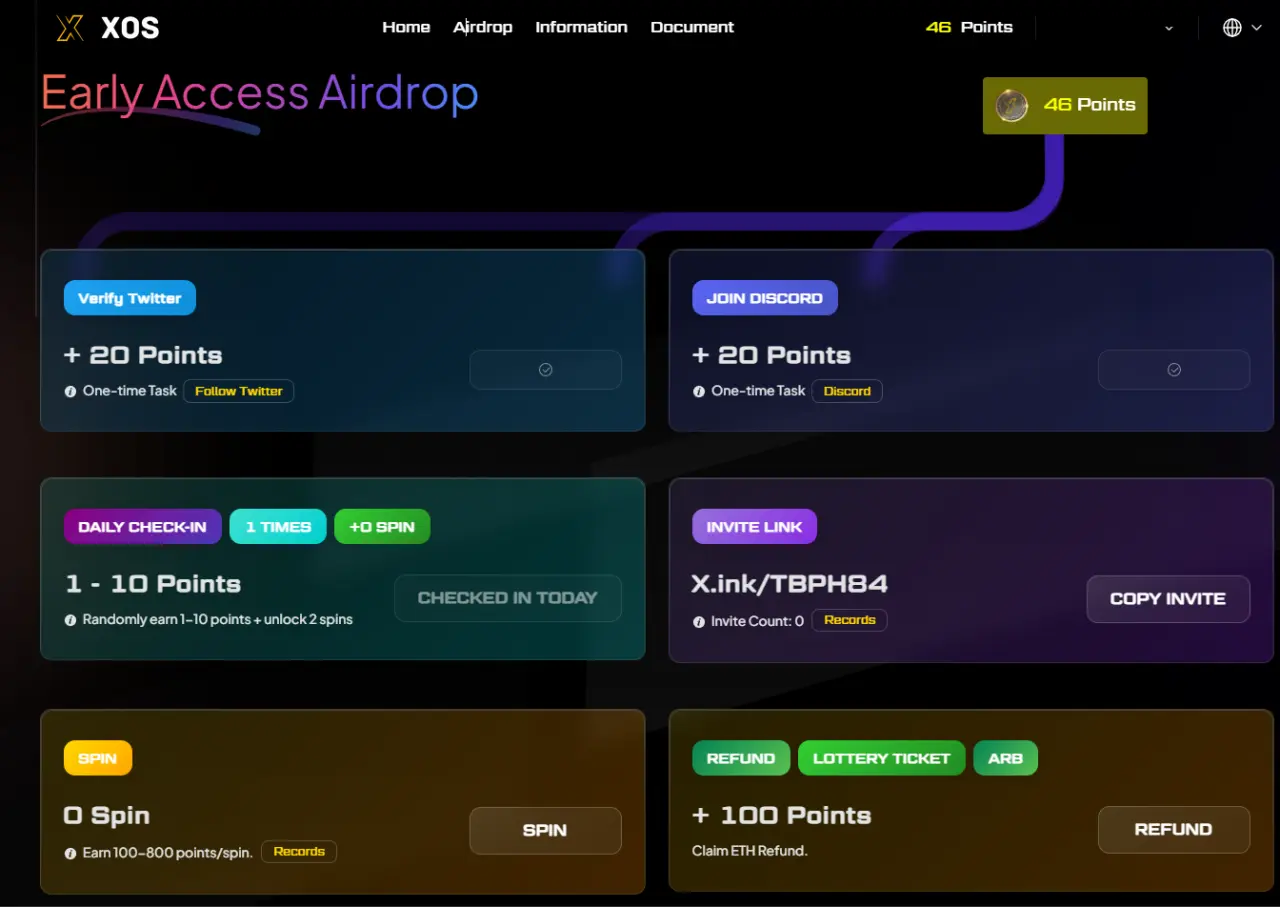Click the LOTTERY TICKET badge
This screenshot has height=907, width=1280.
tap(882, 758)
